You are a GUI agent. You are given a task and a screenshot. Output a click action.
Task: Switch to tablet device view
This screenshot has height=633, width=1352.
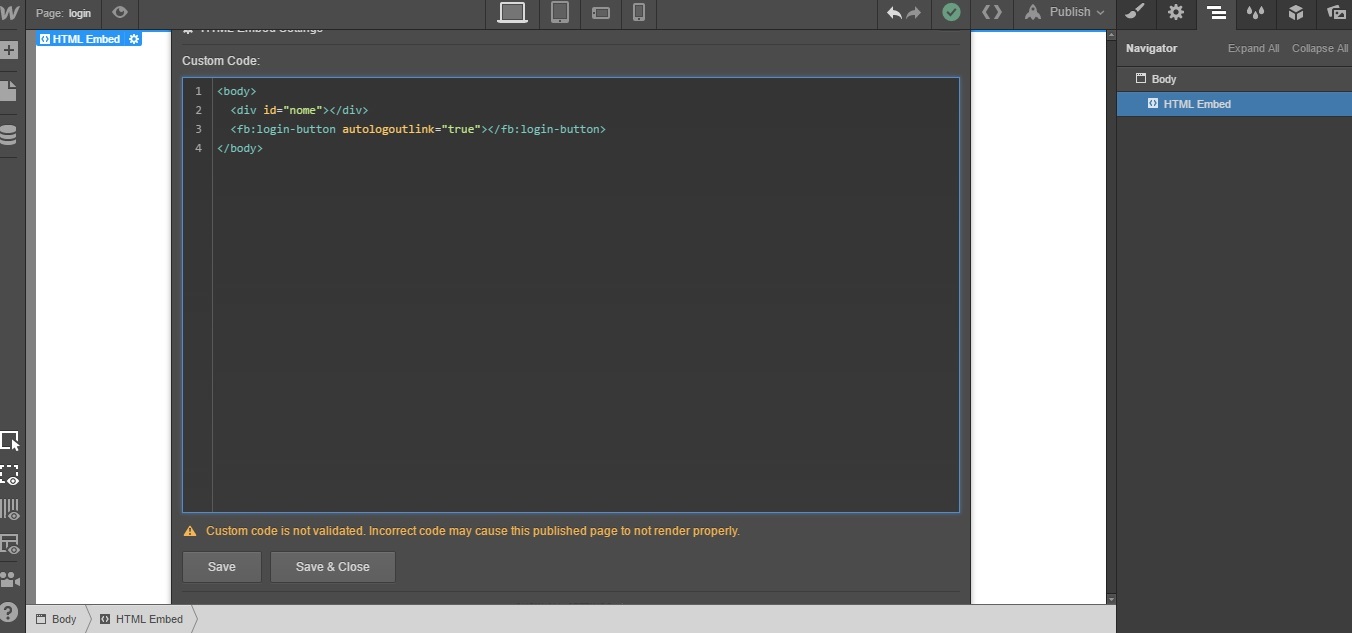(560, 13)
